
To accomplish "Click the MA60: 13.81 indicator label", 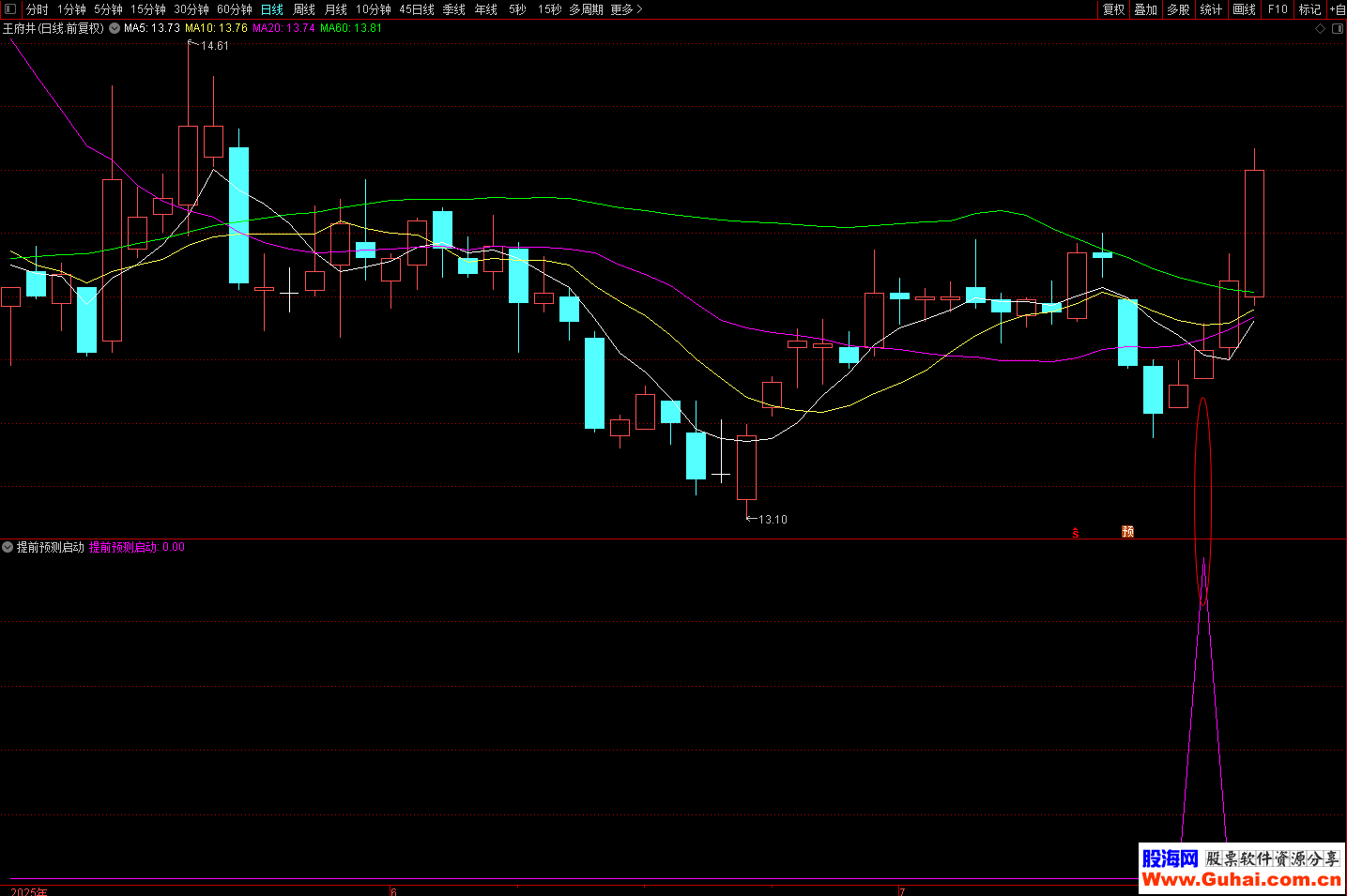I will [352, 28].
